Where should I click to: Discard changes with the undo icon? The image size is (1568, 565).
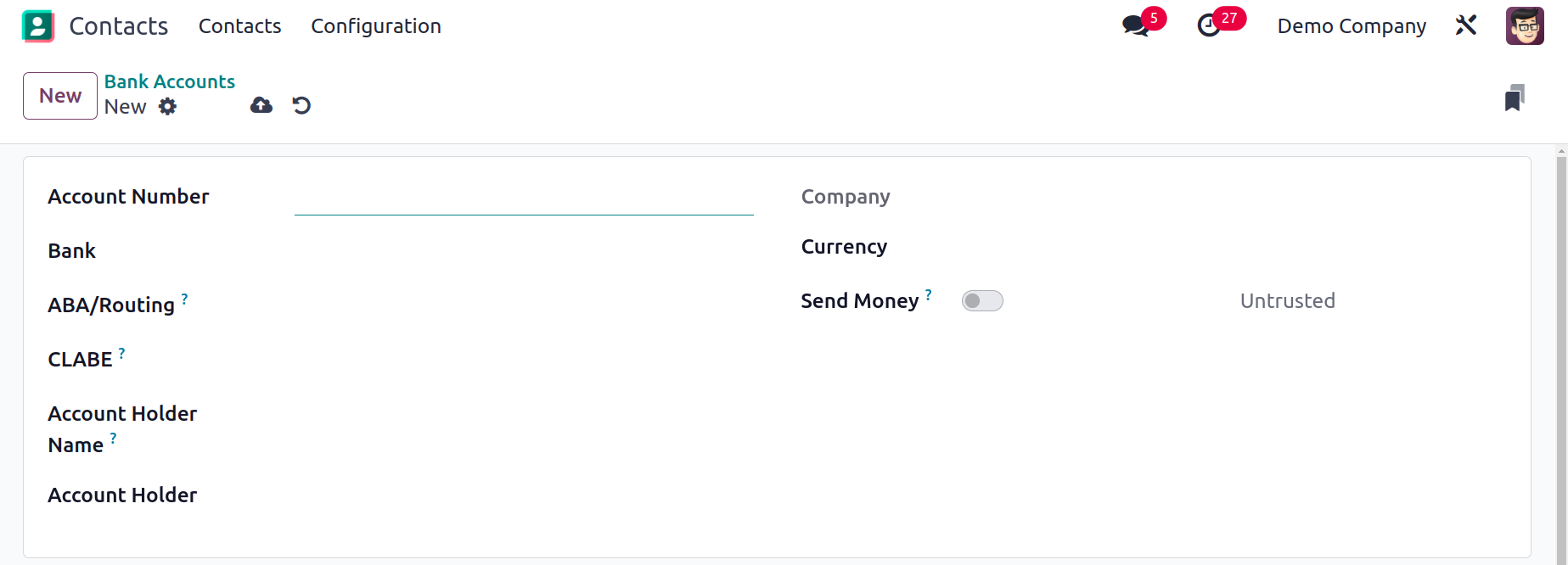301,105
